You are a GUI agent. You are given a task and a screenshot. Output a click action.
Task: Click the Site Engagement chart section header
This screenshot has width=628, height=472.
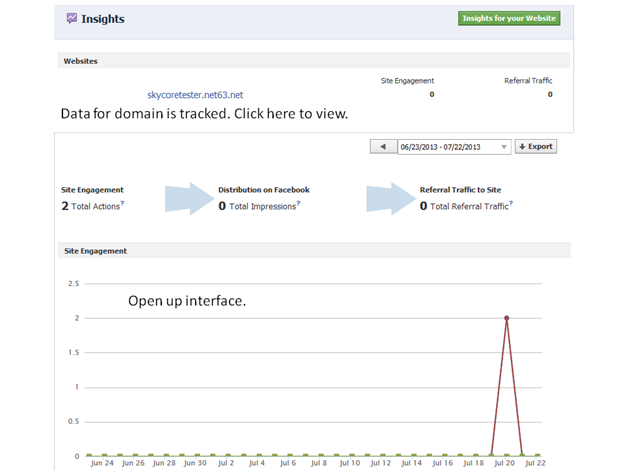tap(314, 251)
